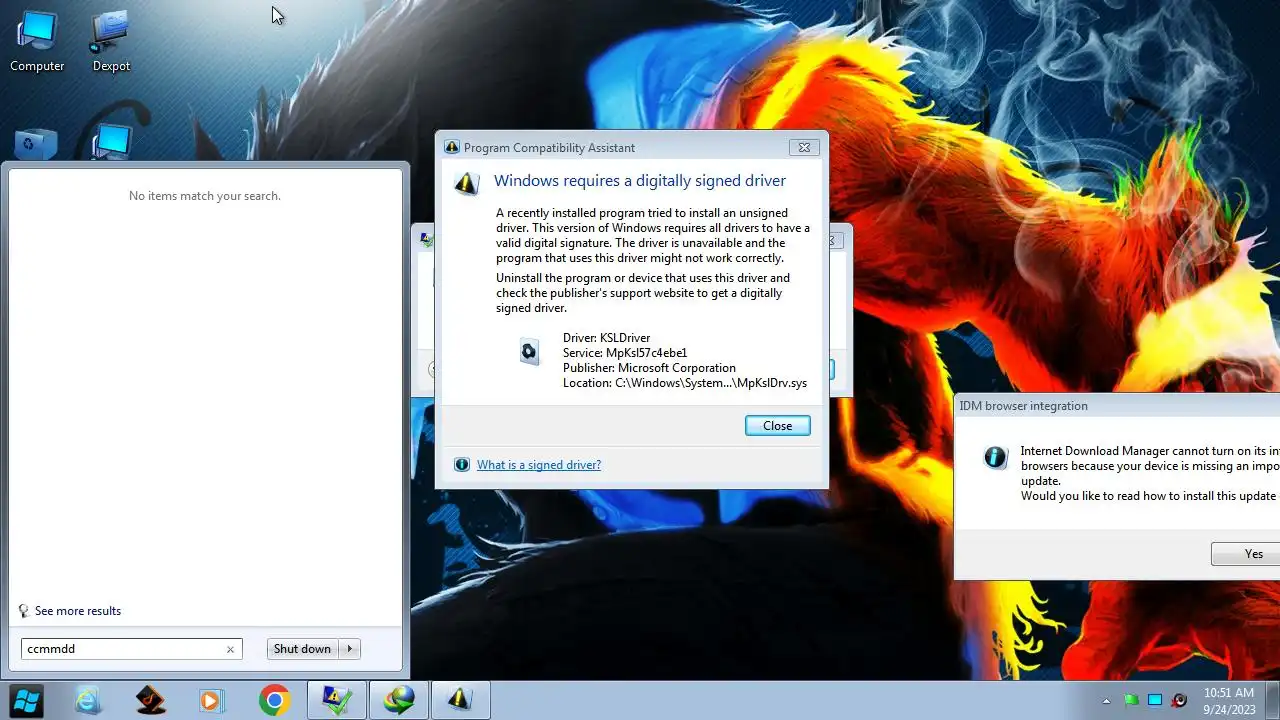Open Windows Media Player from the taskbar
1280x720 pixels.
pyautogui.click(x=212, y=700)
